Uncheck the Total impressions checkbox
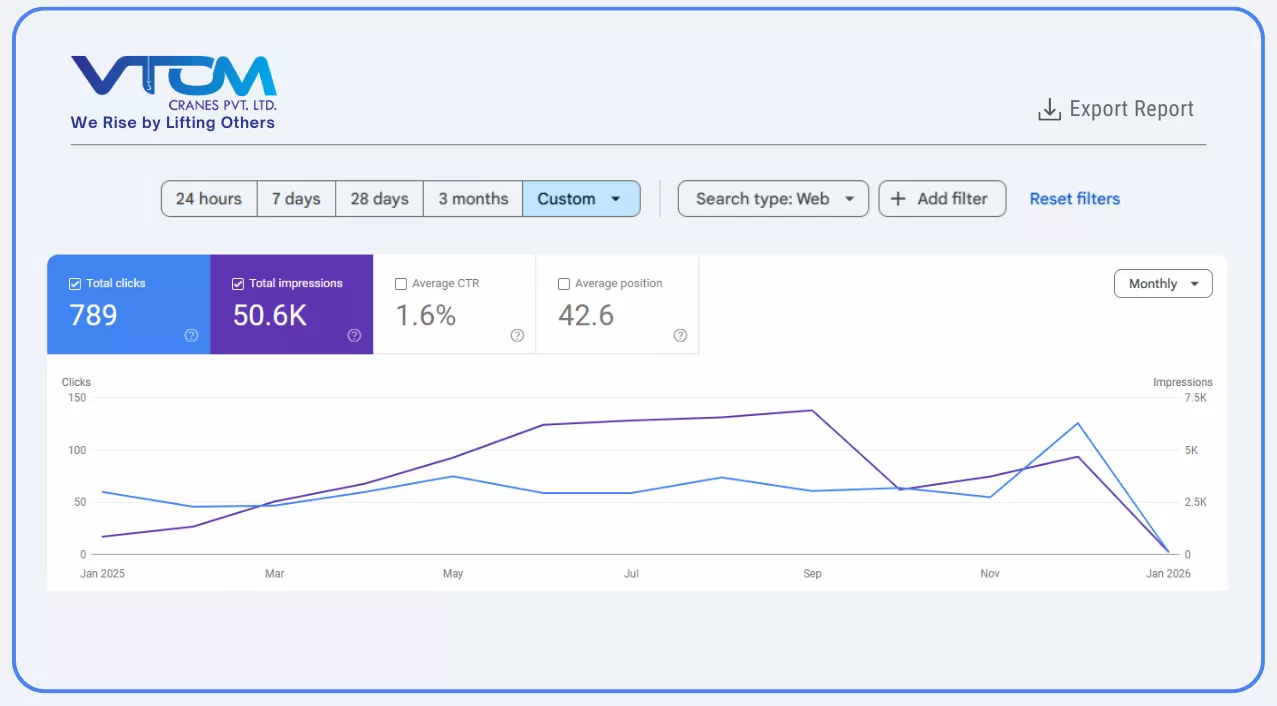Screen dimensions: 1277x706 pos(237,283)
